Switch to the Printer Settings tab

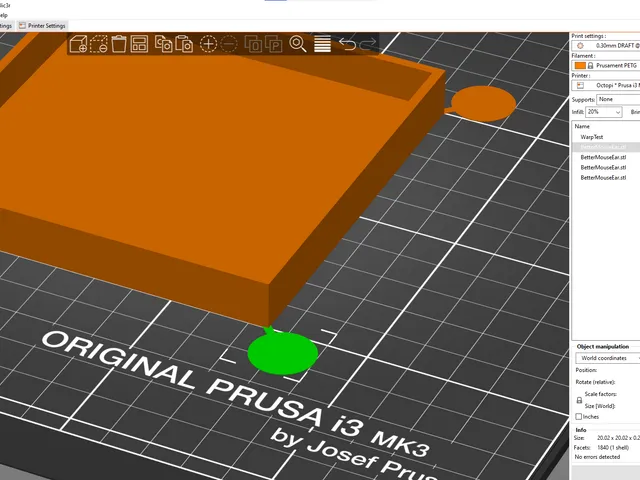click(42, 26)
